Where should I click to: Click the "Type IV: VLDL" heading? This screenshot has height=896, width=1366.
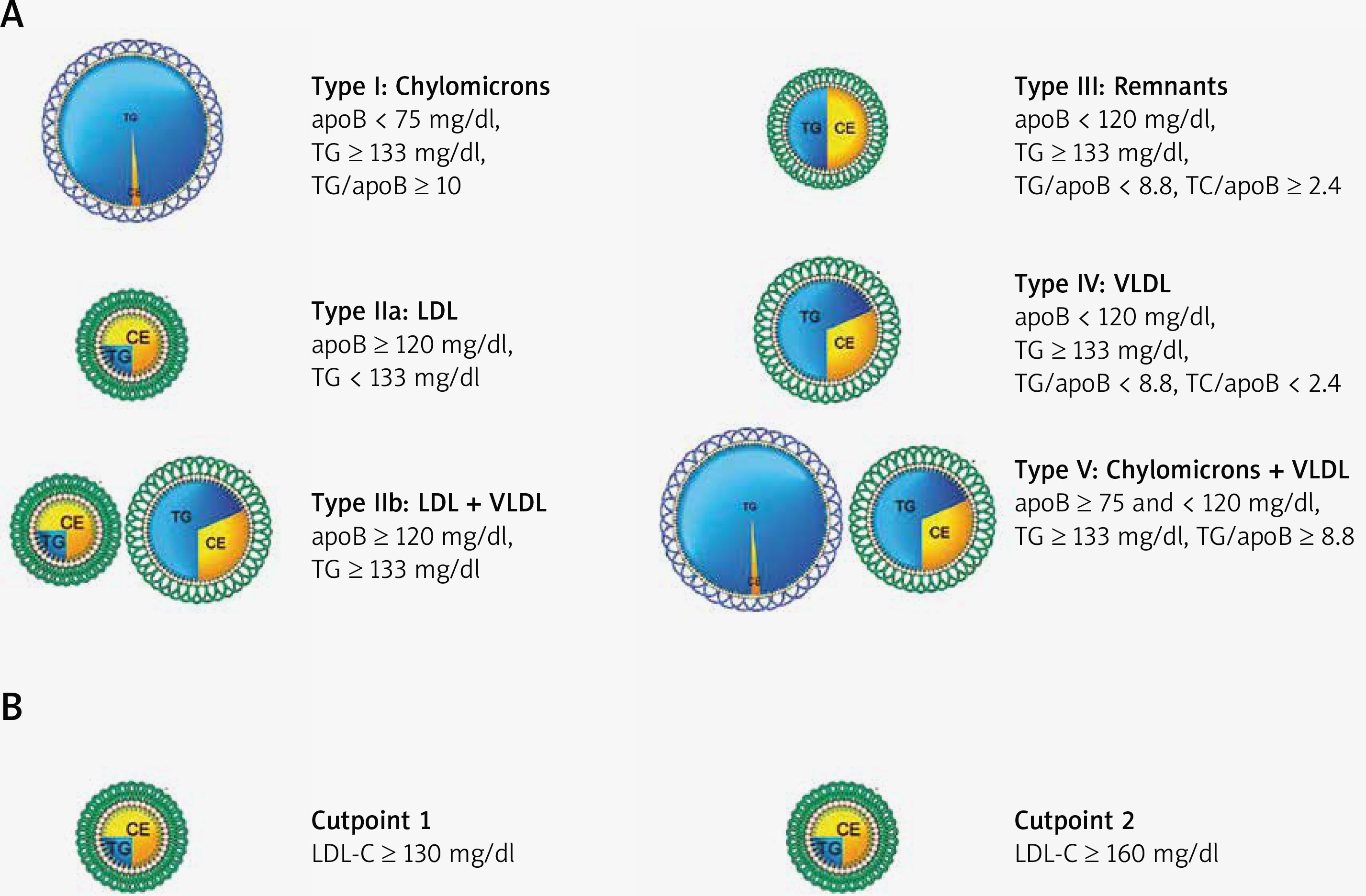[1092, 284]
